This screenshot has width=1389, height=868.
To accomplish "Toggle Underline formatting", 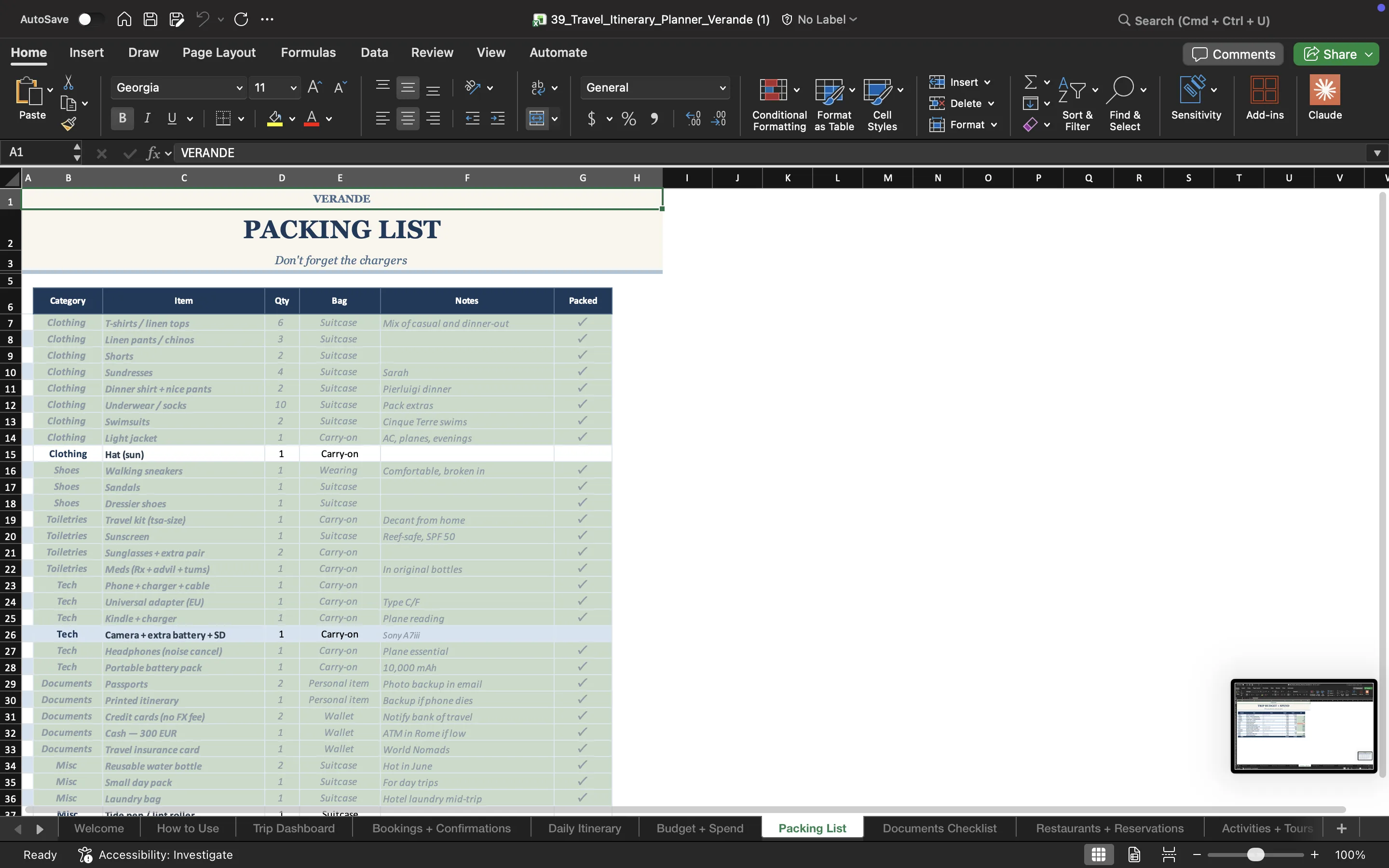I will tap(172, 119).
